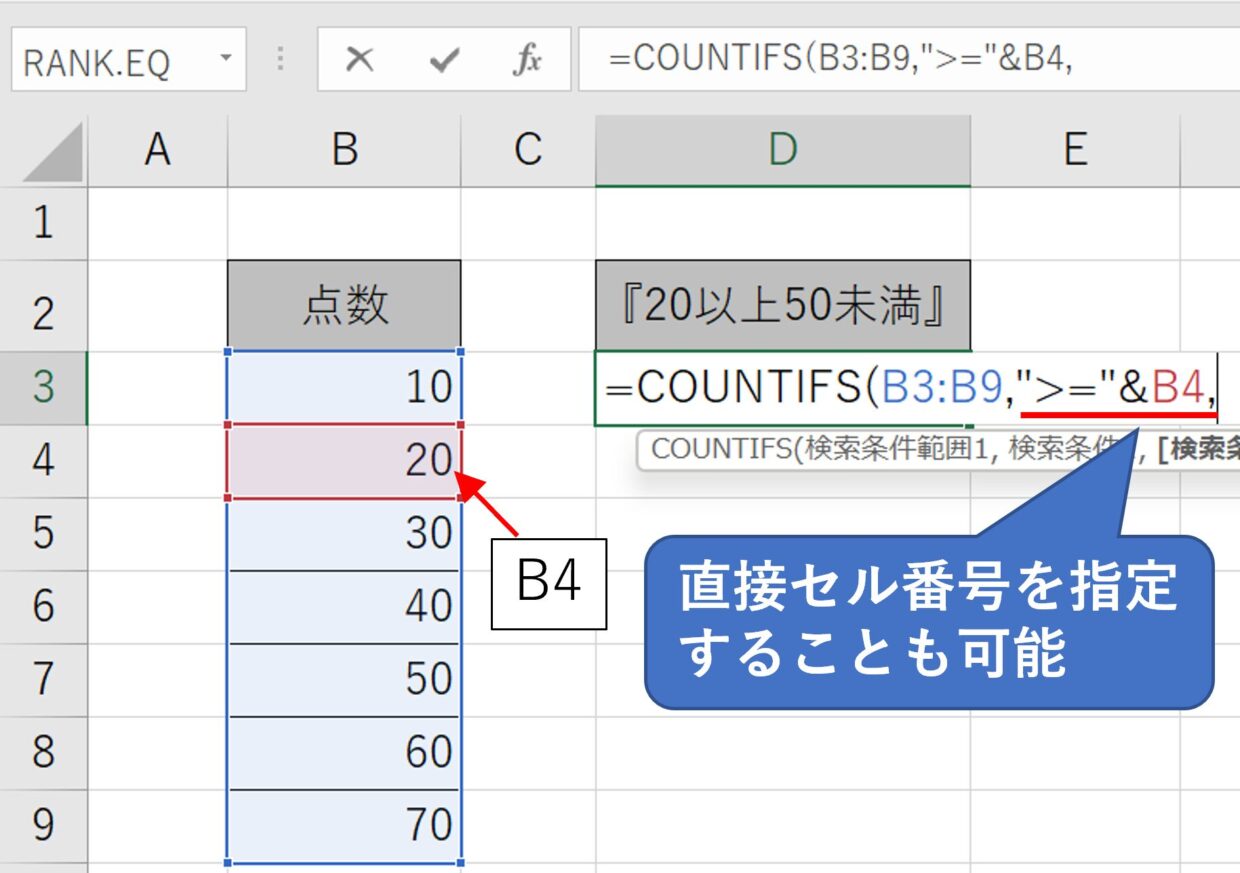Click cell D3 with COUNTIFS formula
Screen dimensions: 1240x873
pos(783,388)
